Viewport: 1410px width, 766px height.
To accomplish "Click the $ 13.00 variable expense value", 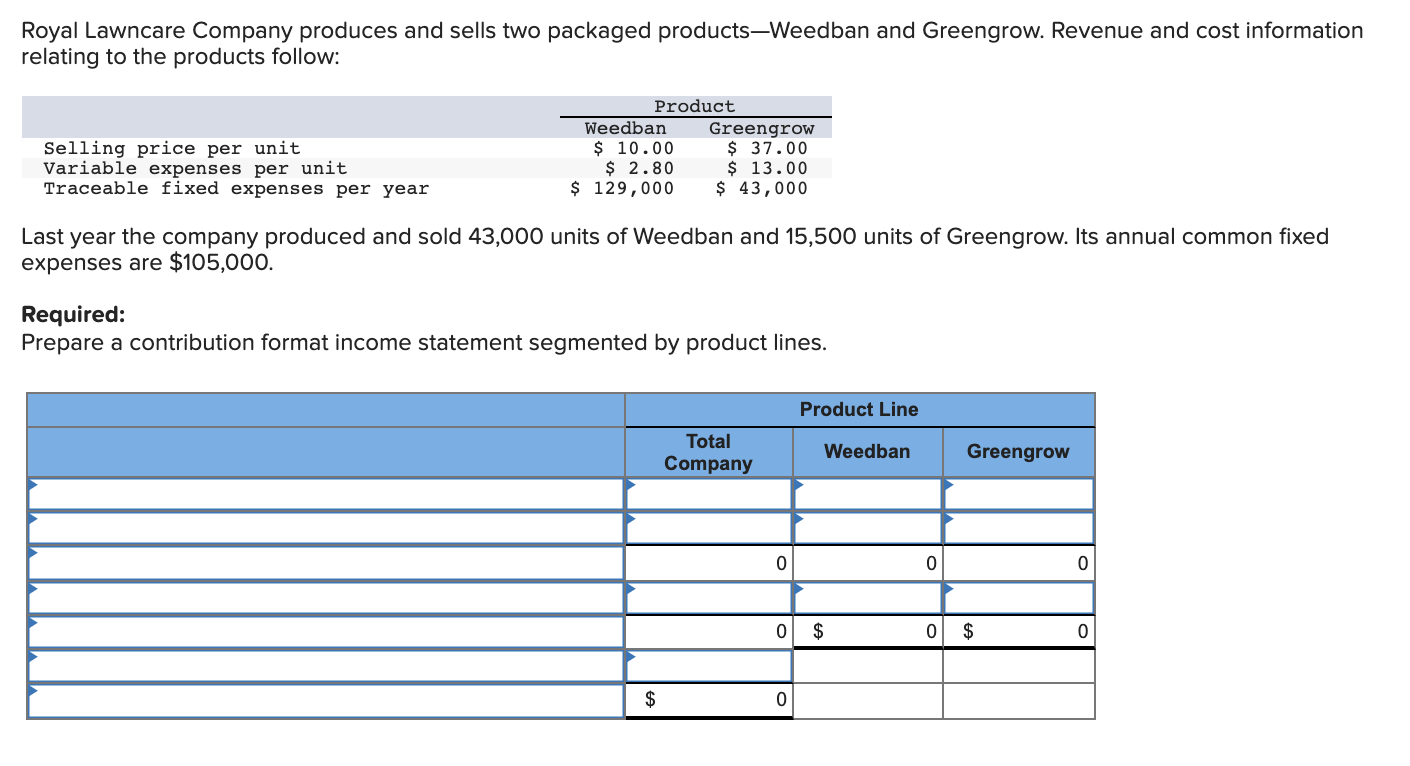I will [767, 168].
